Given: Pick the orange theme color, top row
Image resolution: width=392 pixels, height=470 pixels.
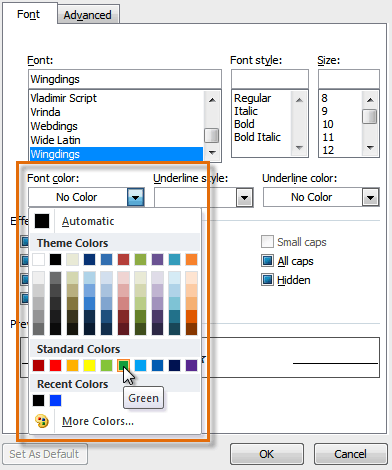Looking at the screenshot, I should 191,259.
